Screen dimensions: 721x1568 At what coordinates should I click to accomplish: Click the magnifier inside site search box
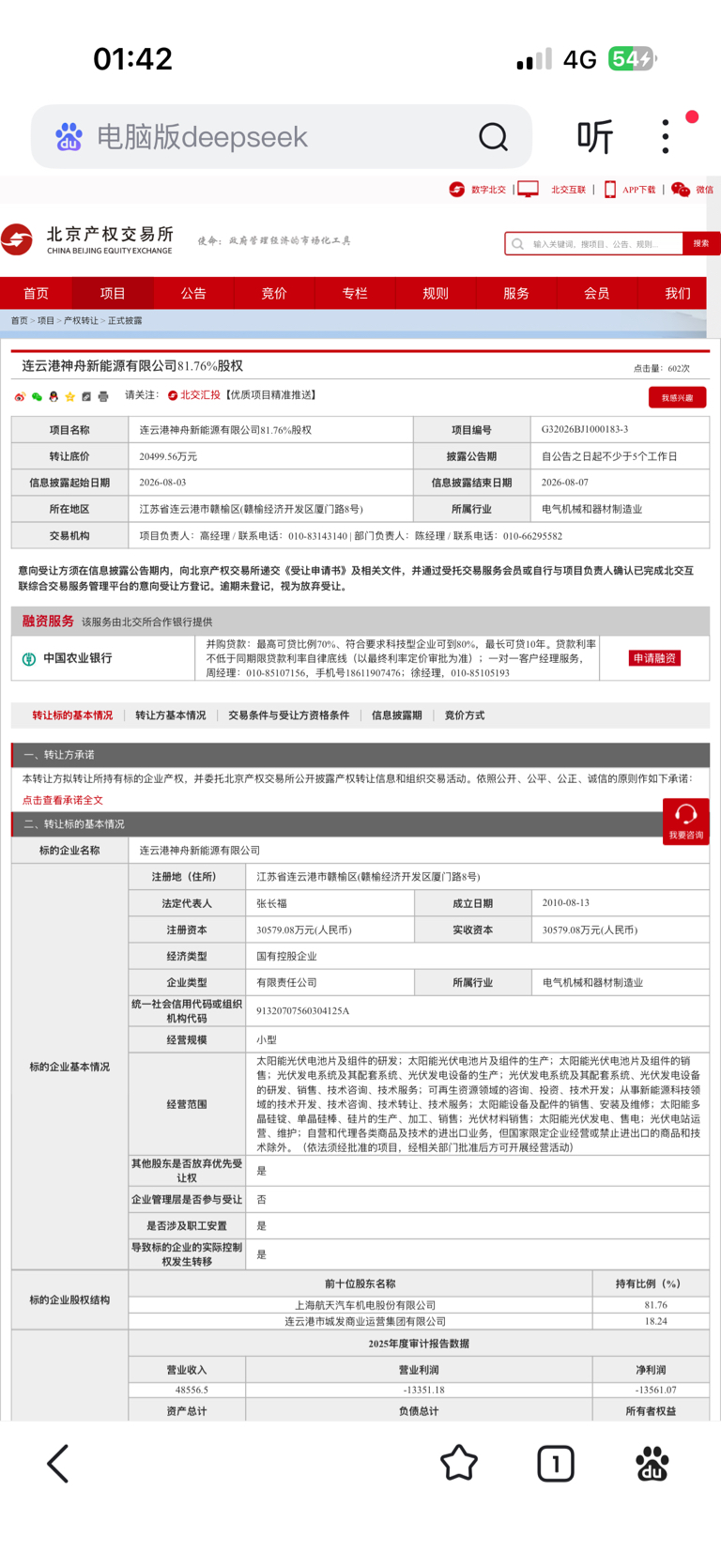click(x=517, y=243)
